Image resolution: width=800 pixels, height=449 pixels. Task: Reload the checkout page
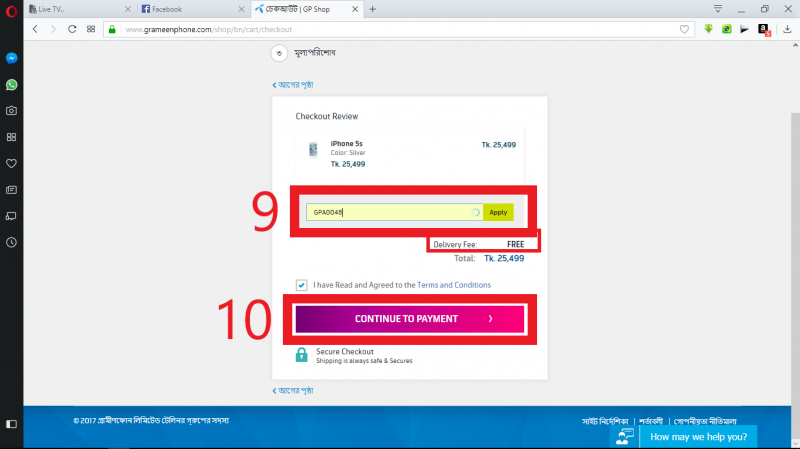tap(72, 29)
